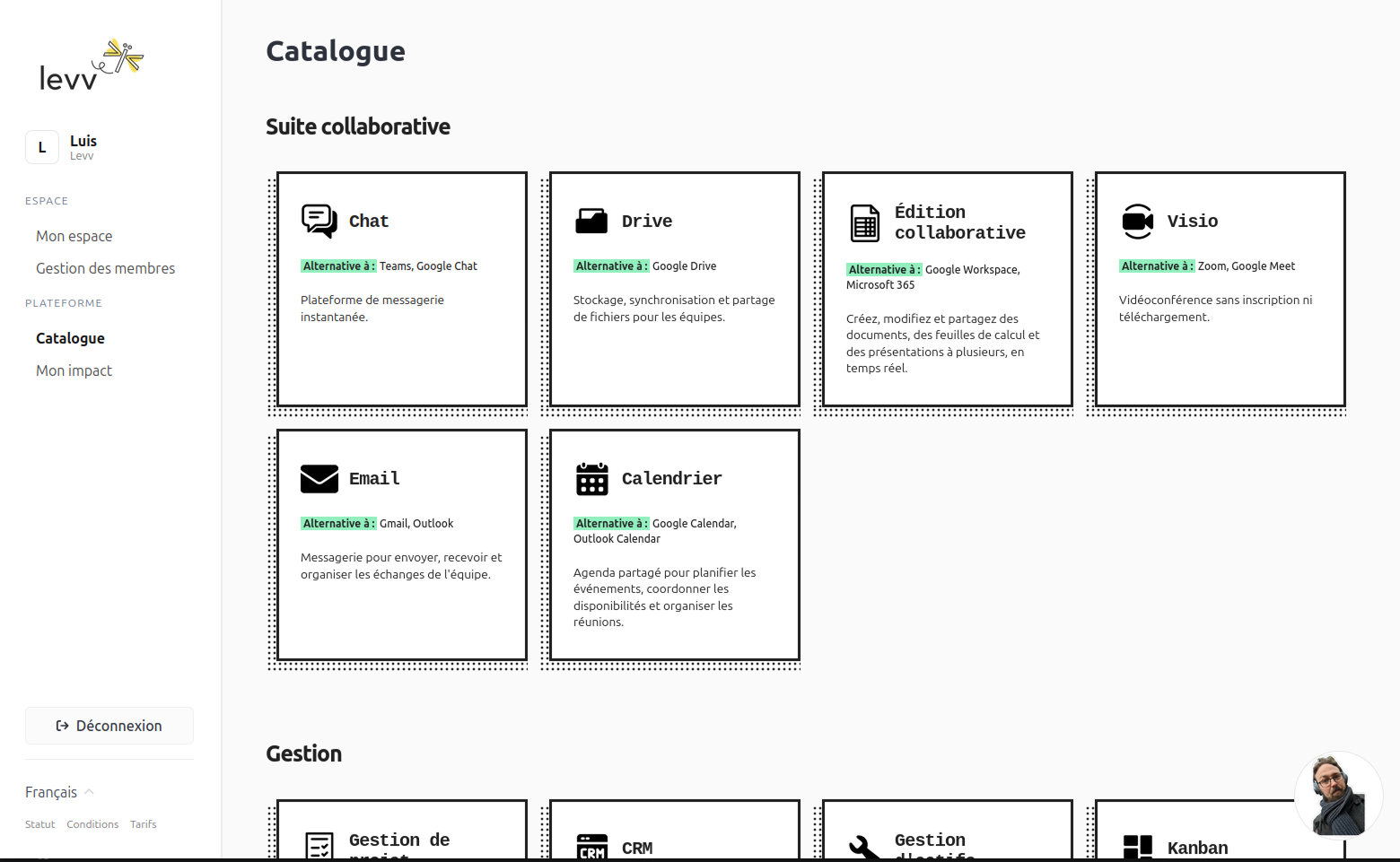Viewport: 1400px width, 862px height.
Task: Open the Email card title
Action: [374, 478]
